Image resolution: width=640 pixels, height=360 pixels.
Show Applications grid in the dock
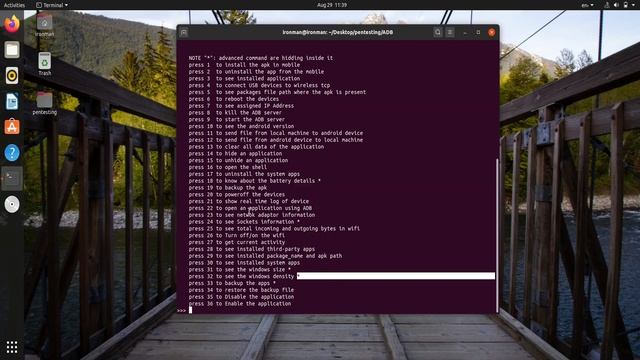12,347
